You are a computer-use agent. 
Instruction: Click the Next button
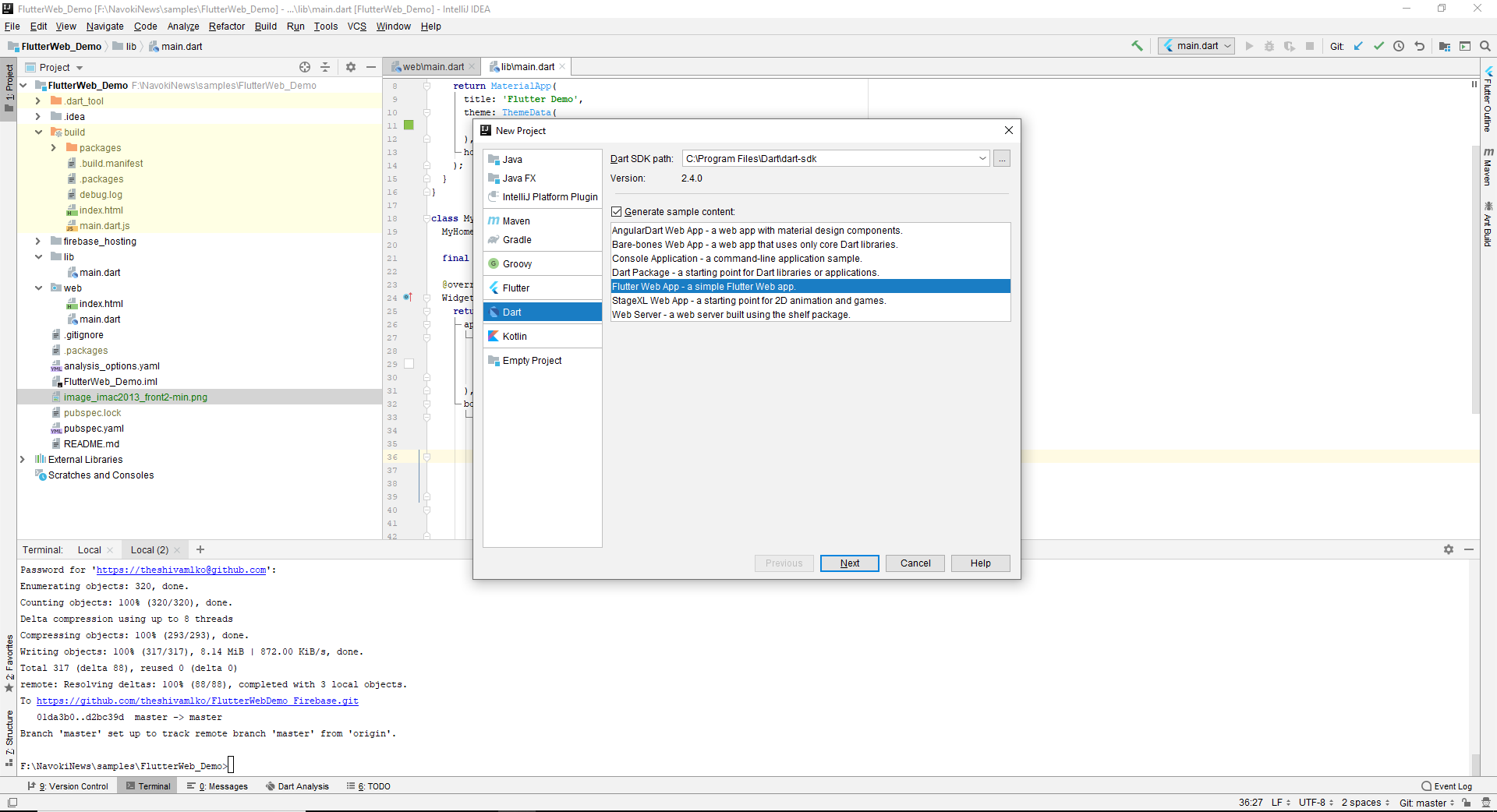pyautogui.click(x=849, y=563)
